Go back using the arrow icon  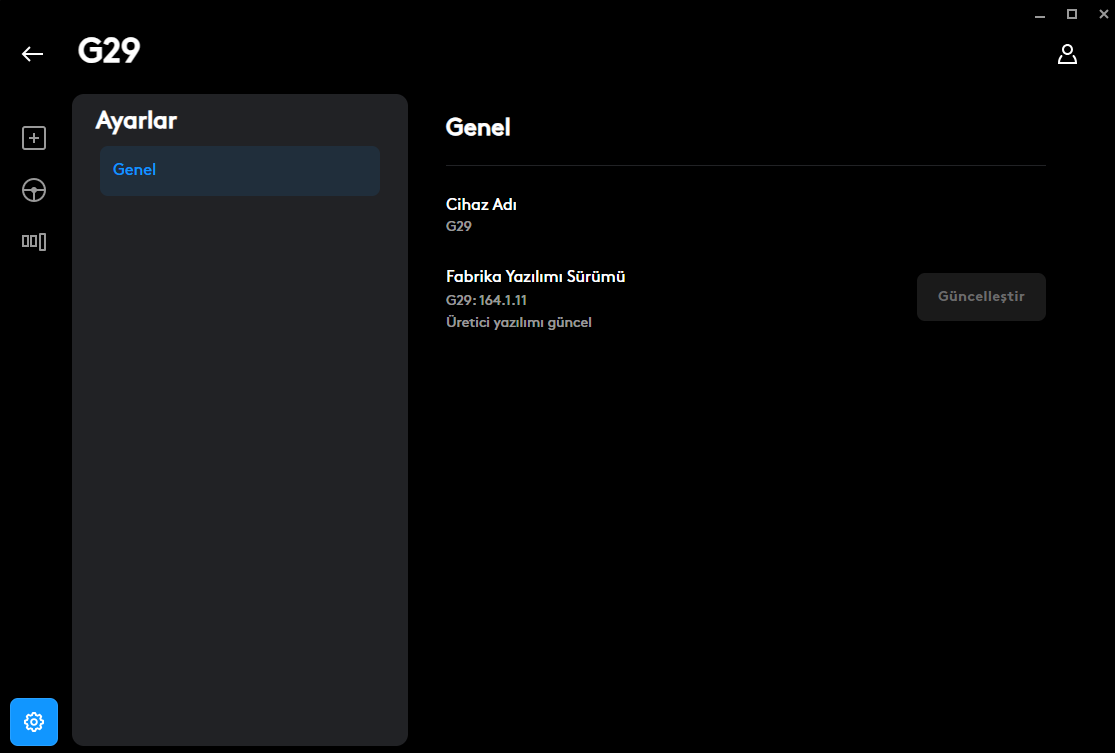point(32,54)
